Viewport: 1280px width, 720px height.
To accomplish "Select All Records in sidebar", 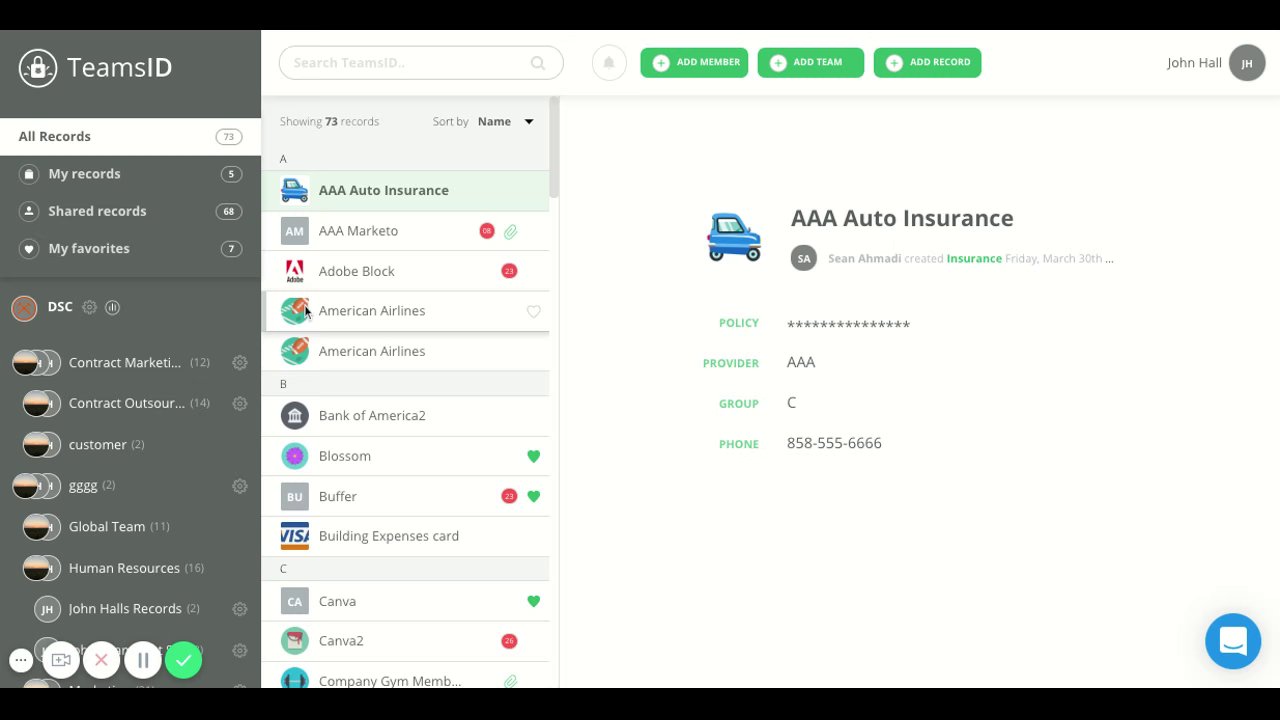I will pyautogui.click(x=130, y=137).
